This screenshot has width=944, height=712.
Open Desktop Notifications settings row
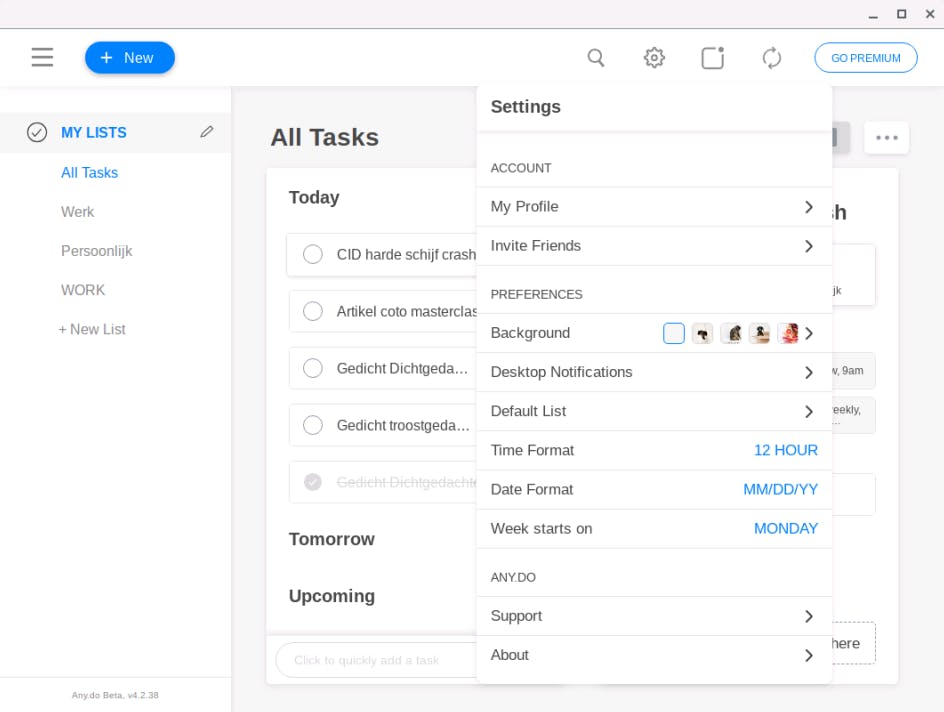pos(654,372)
